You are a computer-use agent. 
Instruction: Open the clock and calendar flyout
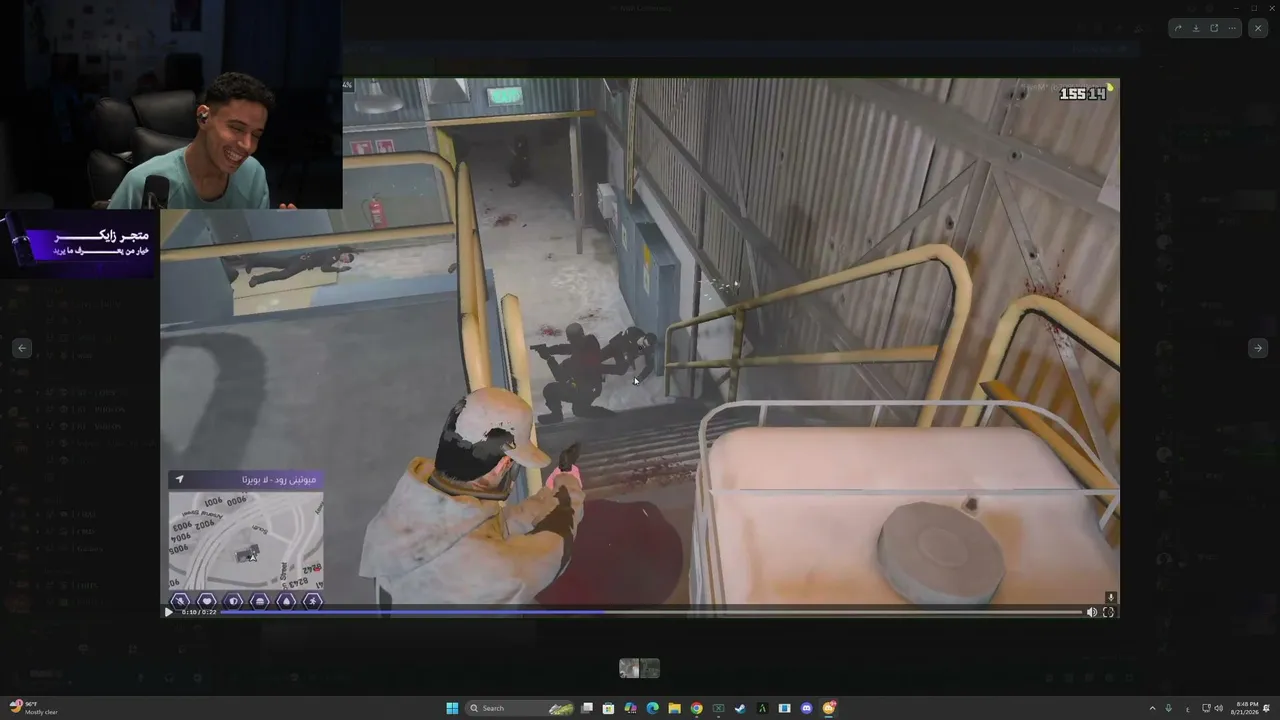[x=1247, y=708]
